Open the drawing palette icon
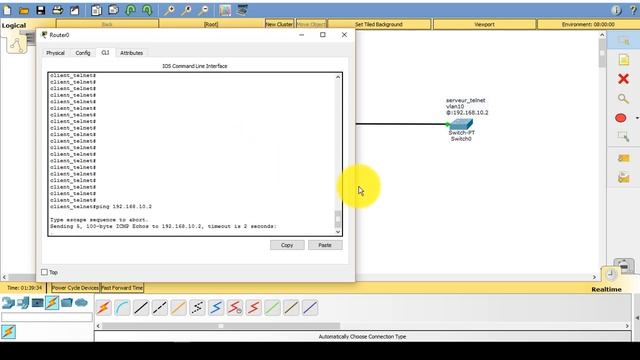Viewport: 640px width, 360px height. point(225,10)
